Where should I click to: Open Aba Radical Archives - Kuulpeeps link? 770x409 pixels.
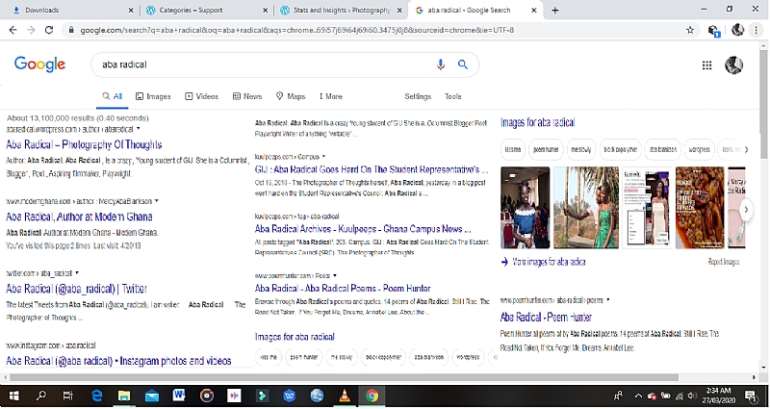[363, 229]
